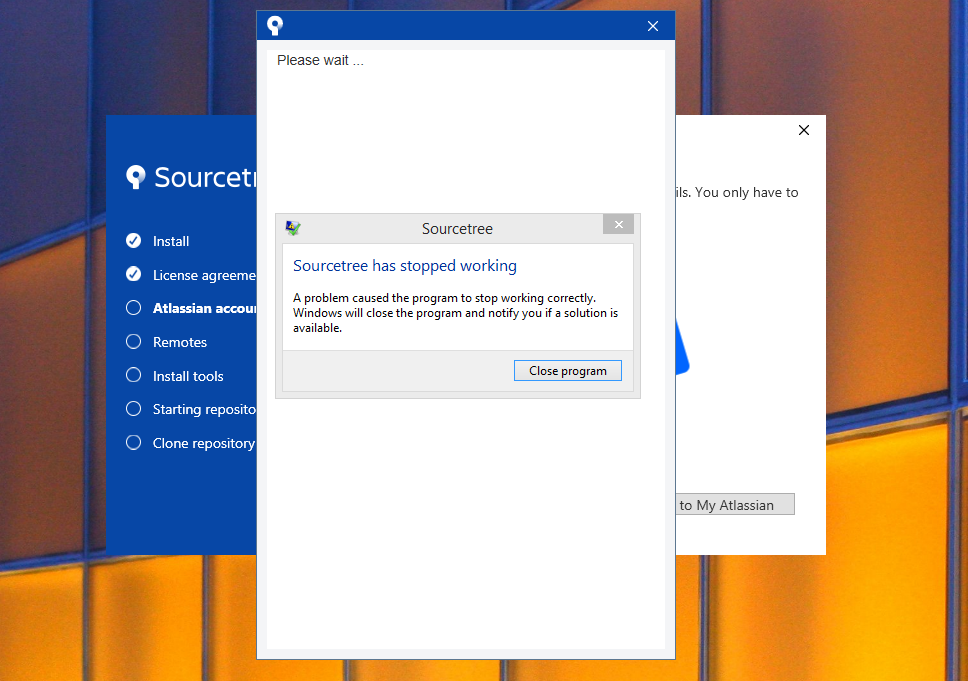Viewport: 968px width, 681px height.
Task: Close the Sourcetree installer window
Action: 804,130
